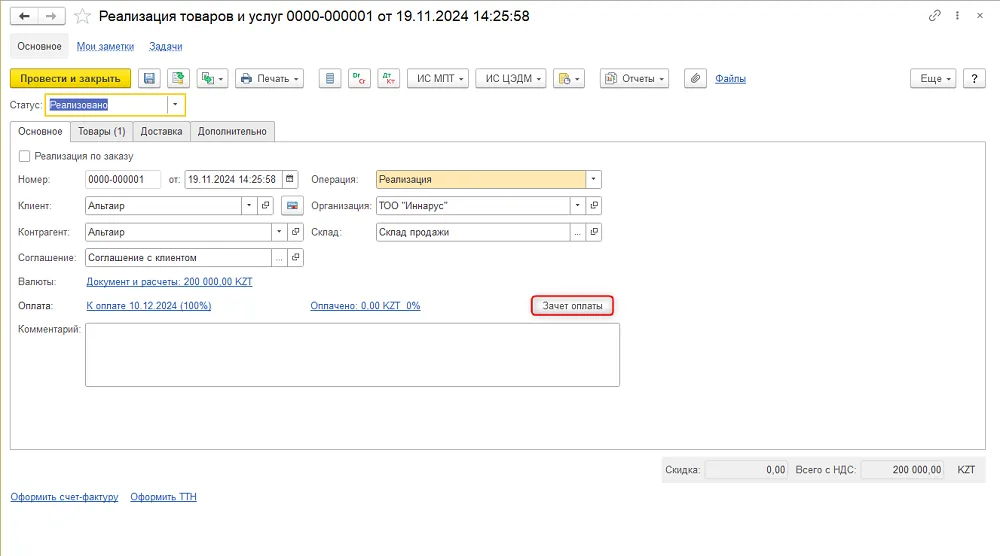This screenshot has width=1000, height=556.
Task: Open the Контрагент record icon
Action: click(x=295, y=232)
